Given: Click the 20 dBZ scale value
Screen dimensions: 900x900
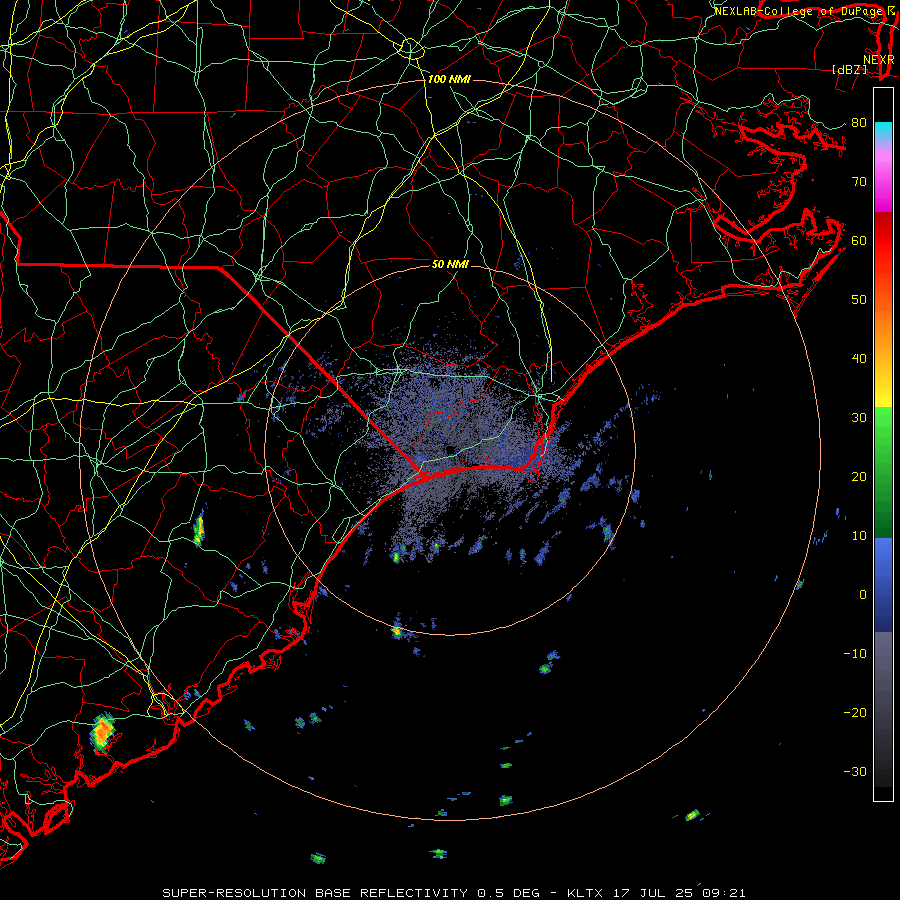Looking at the screenshot, I should click(859, 477).
